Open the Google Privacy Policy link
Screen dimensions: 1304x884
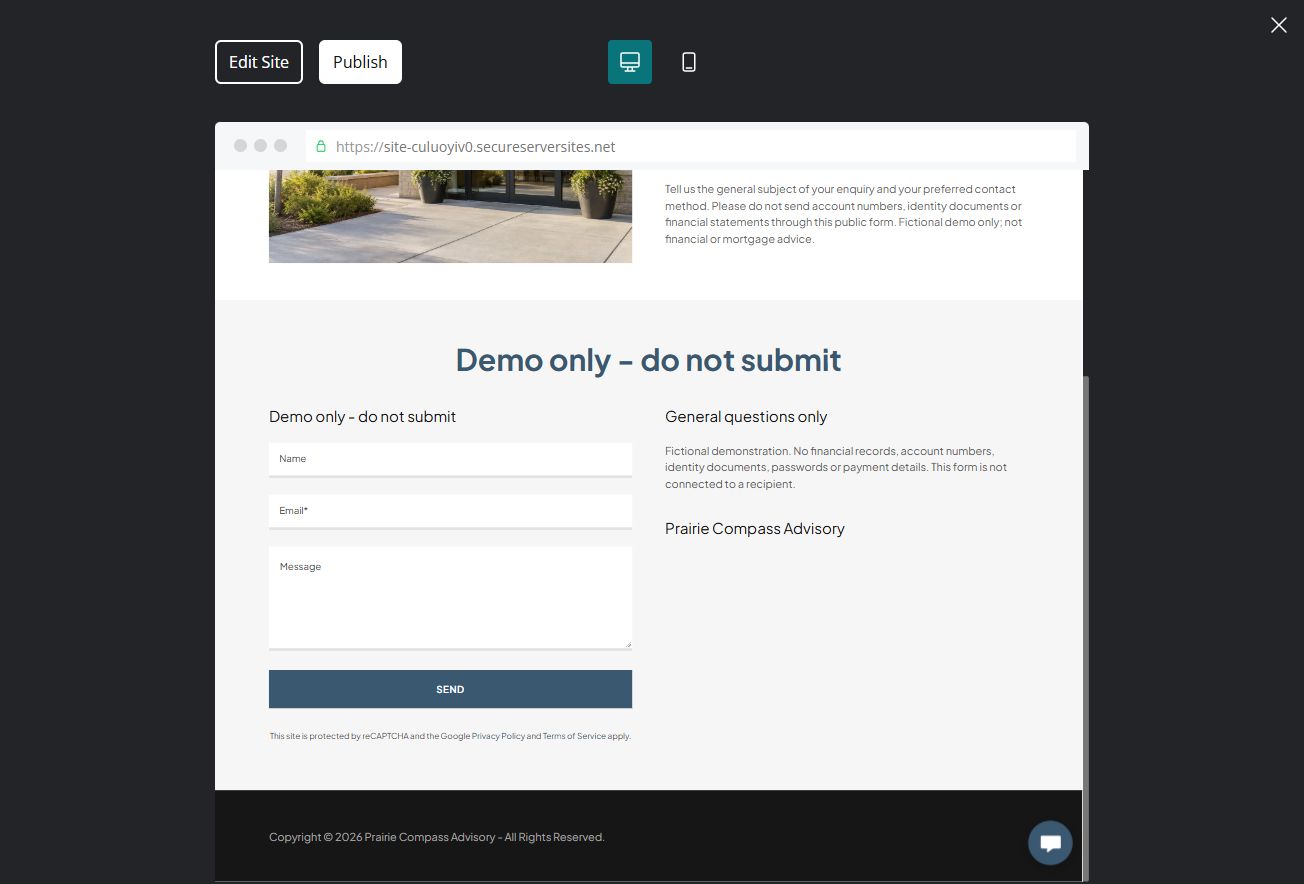[x=498, y=736]
